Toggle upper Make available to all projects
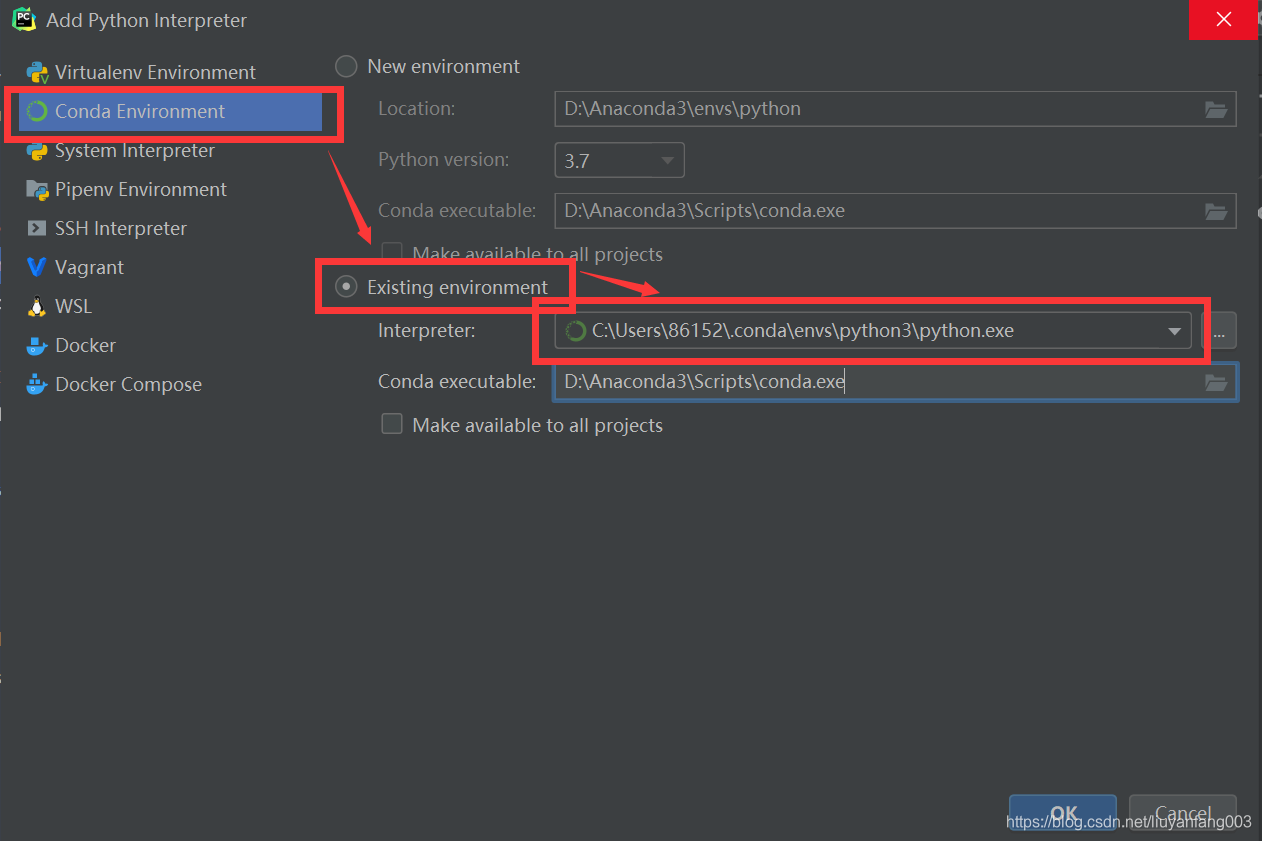The image size is (1262, 841). point(392,253)
